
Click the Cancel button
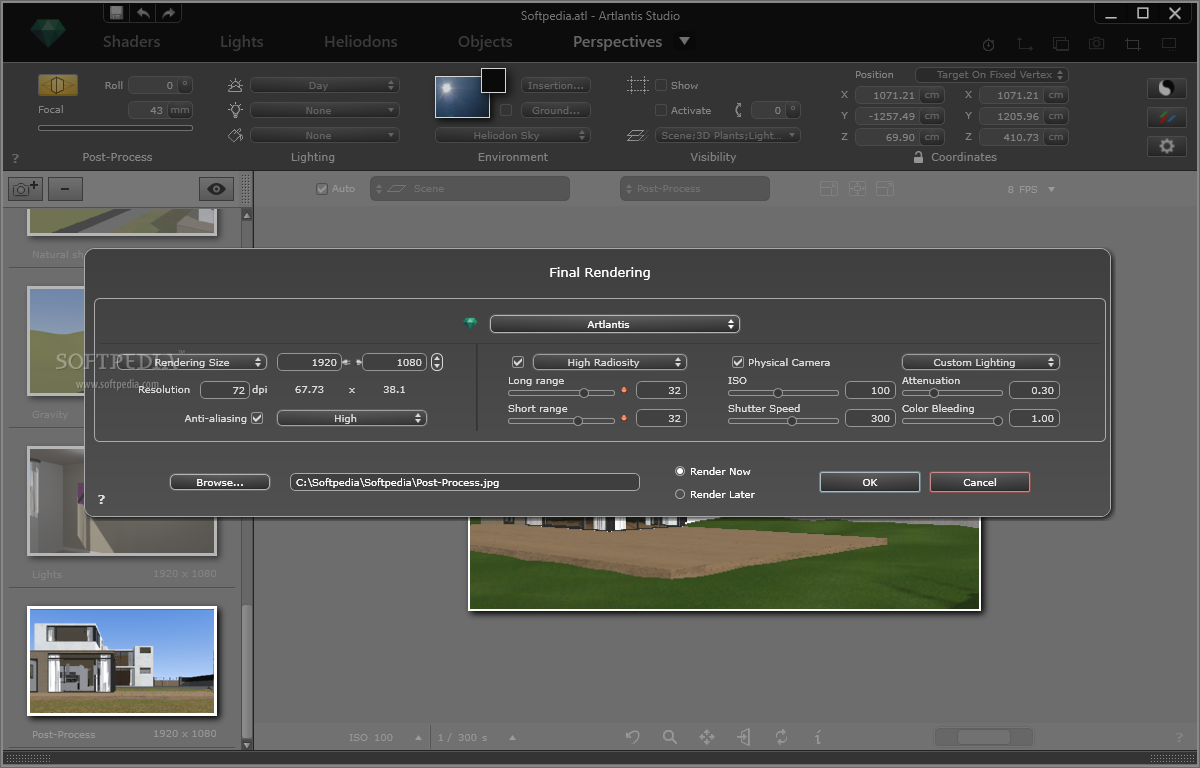pos(980,482)
